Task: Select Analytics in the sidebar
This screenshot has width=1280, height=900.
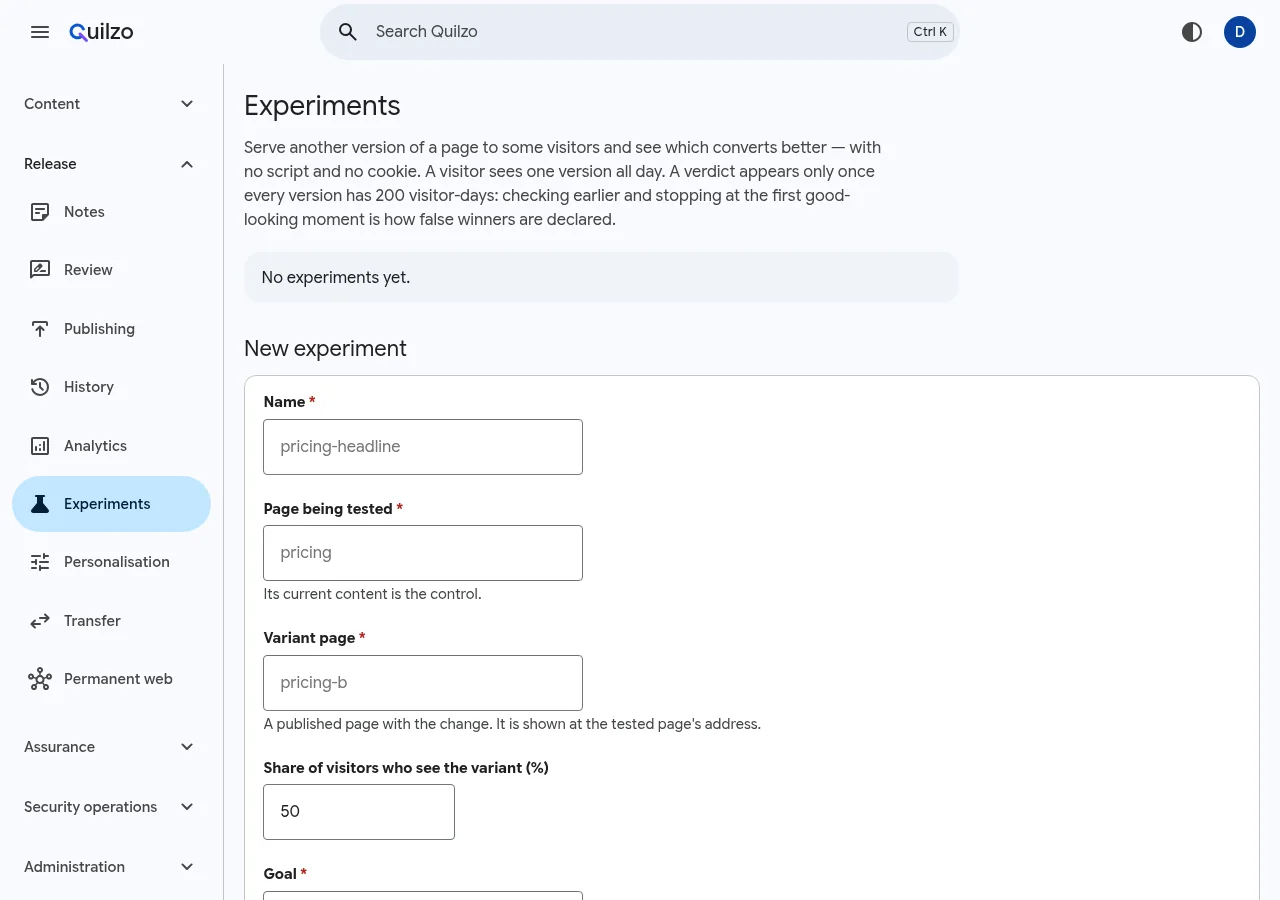Action: coord(111,446)
